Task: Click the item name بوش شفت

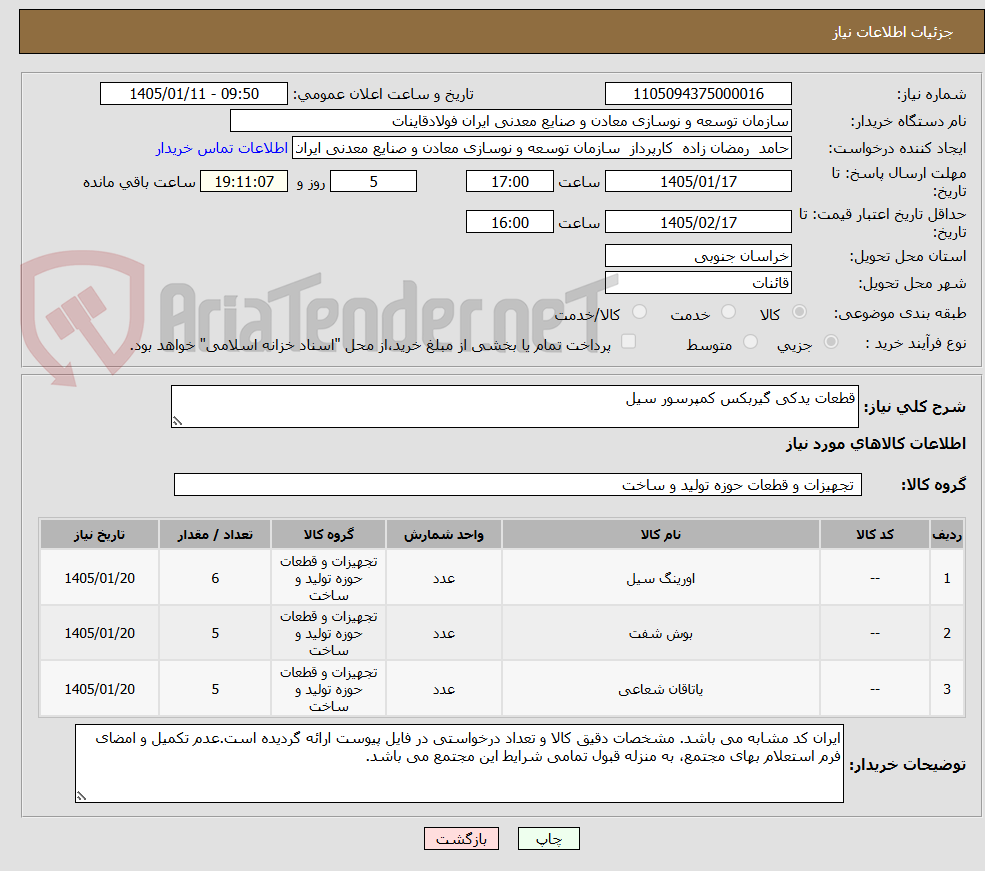Action: tap(660, 634)
